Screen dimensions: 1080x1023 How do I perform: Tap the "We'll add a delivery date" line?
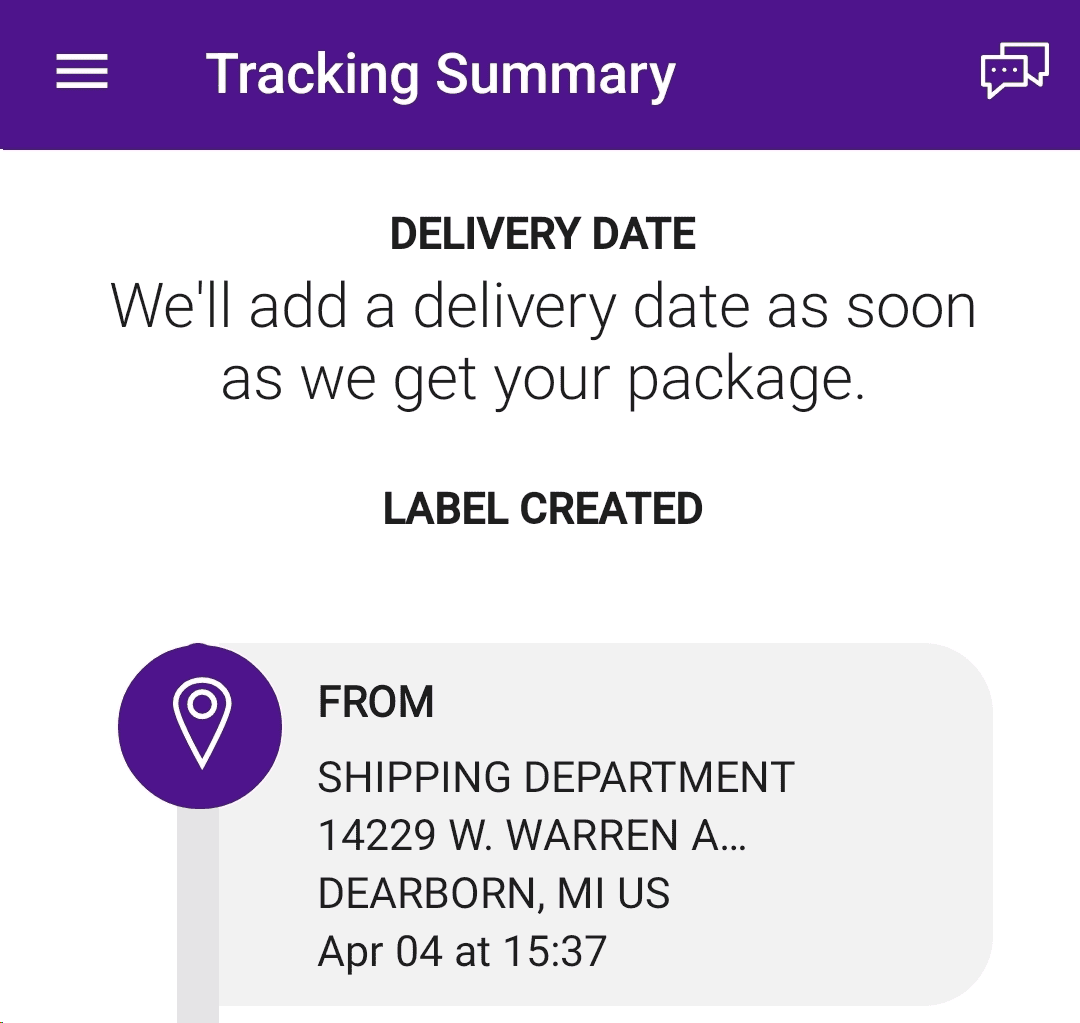(542, 305)
